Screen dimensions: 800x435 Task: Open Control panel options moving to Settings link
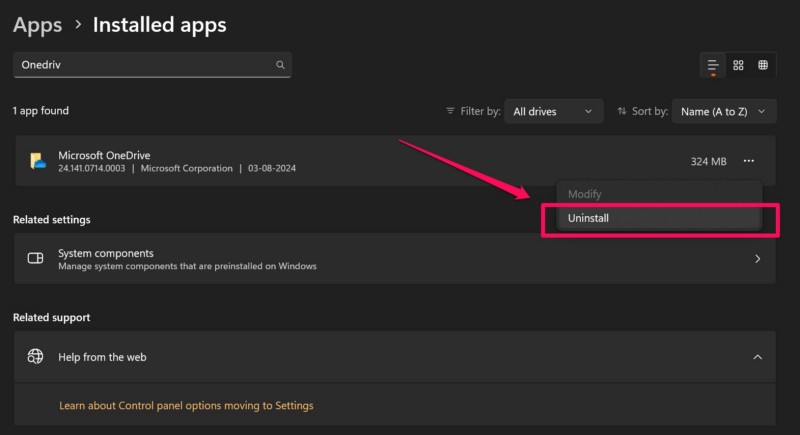click(186, 406)
